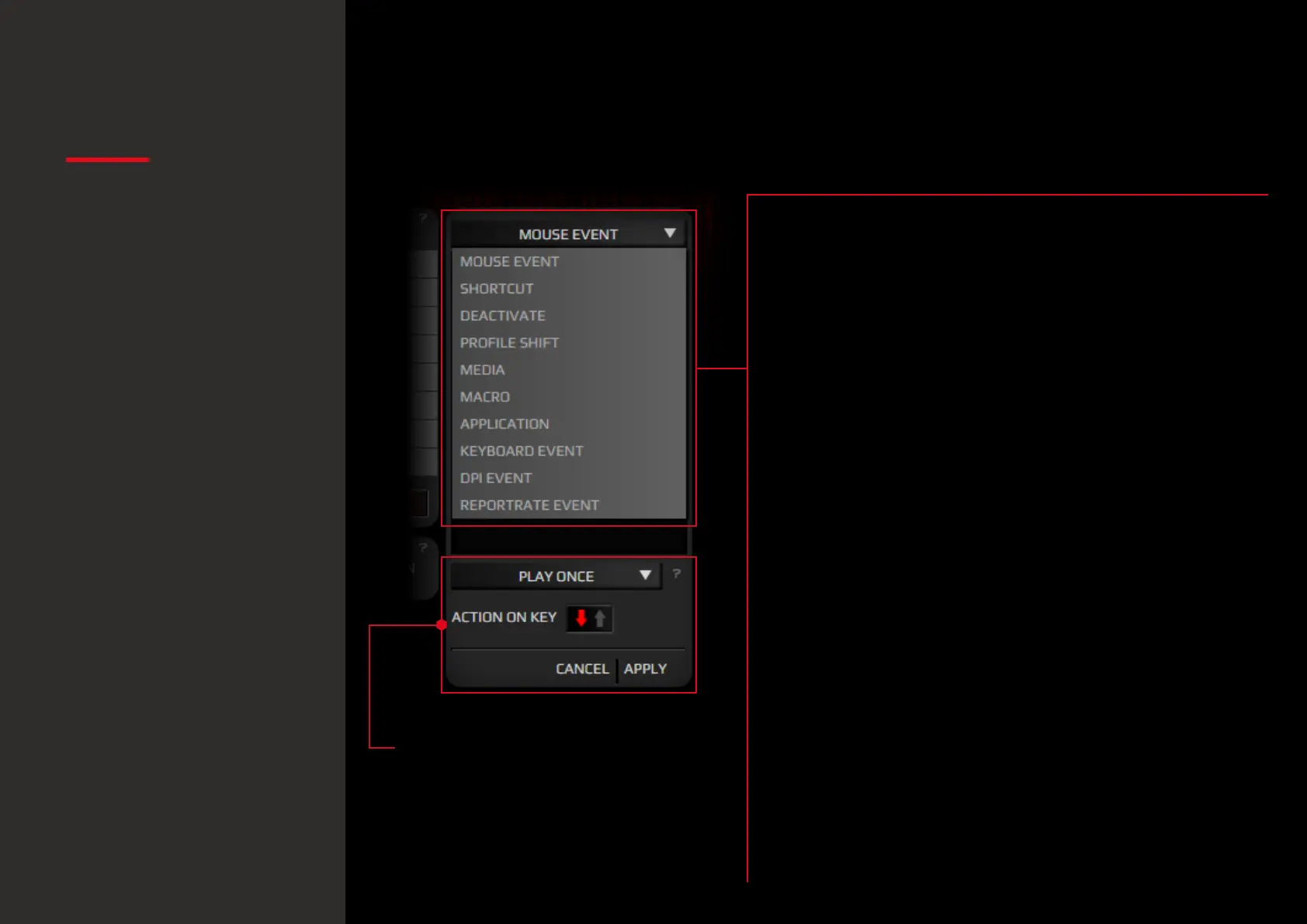Pick PROFILE SHIFT from the dropdown
Viewport: 1307px width, 924px height.
[x=569, y=343]
